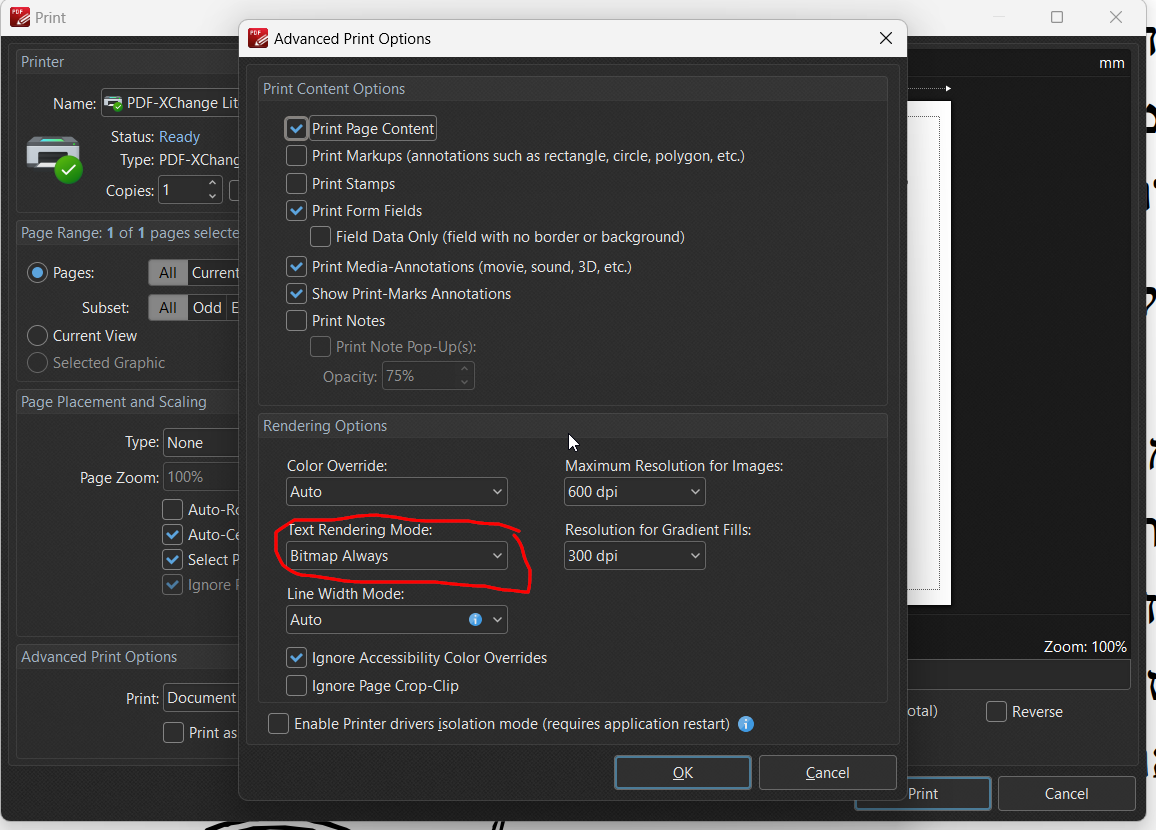Click the info icon beside Line Width Mode
This screenshot has width=1156, height=830.
click(x=475, y=620)
